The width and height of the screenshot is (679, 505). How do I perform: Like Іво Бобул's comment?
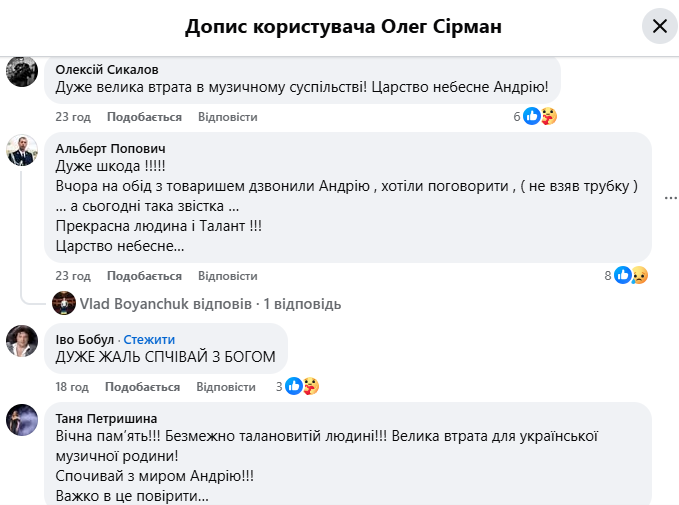point(144,386)
